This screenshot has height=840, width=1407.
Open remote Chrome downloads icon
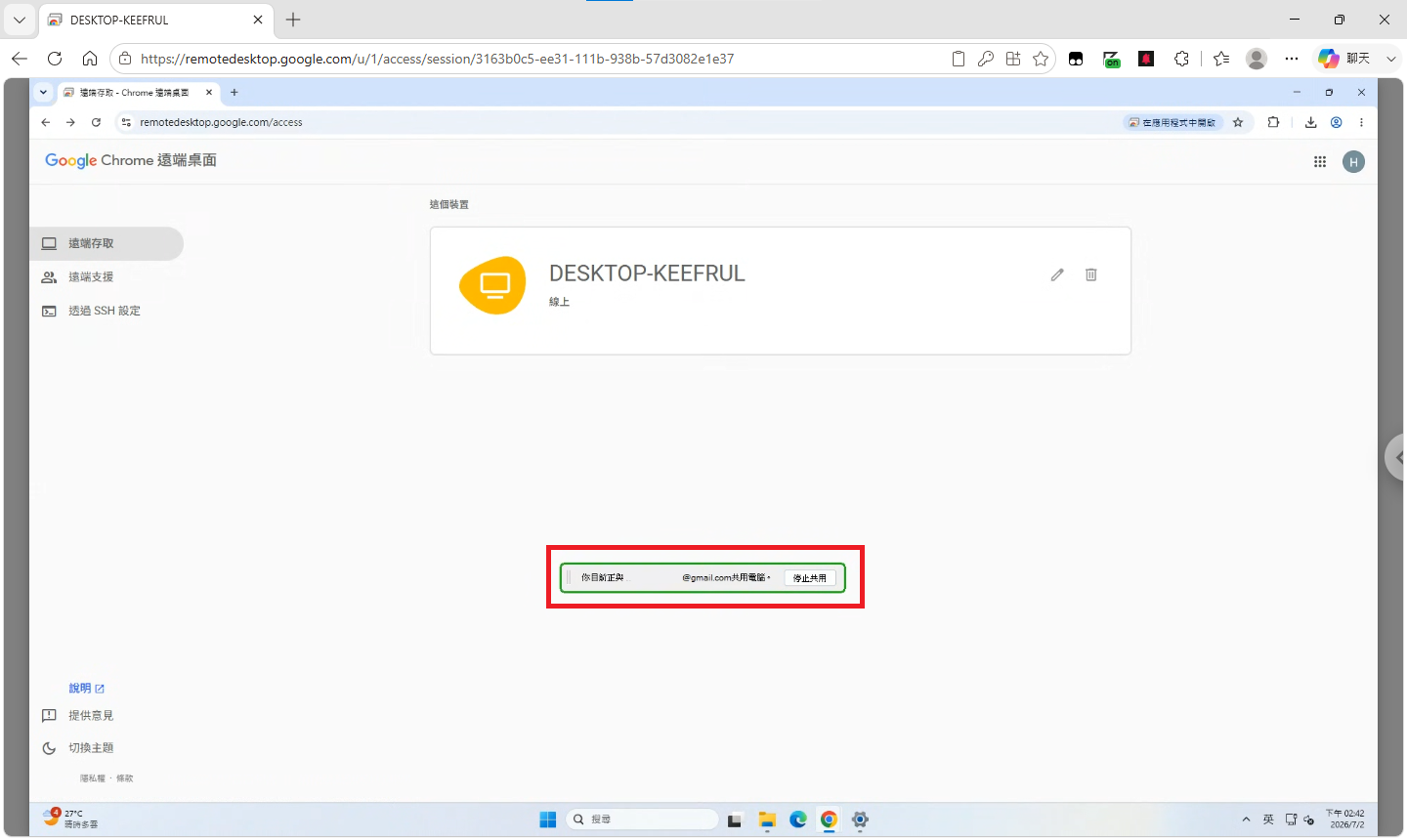click(1311, 122)
